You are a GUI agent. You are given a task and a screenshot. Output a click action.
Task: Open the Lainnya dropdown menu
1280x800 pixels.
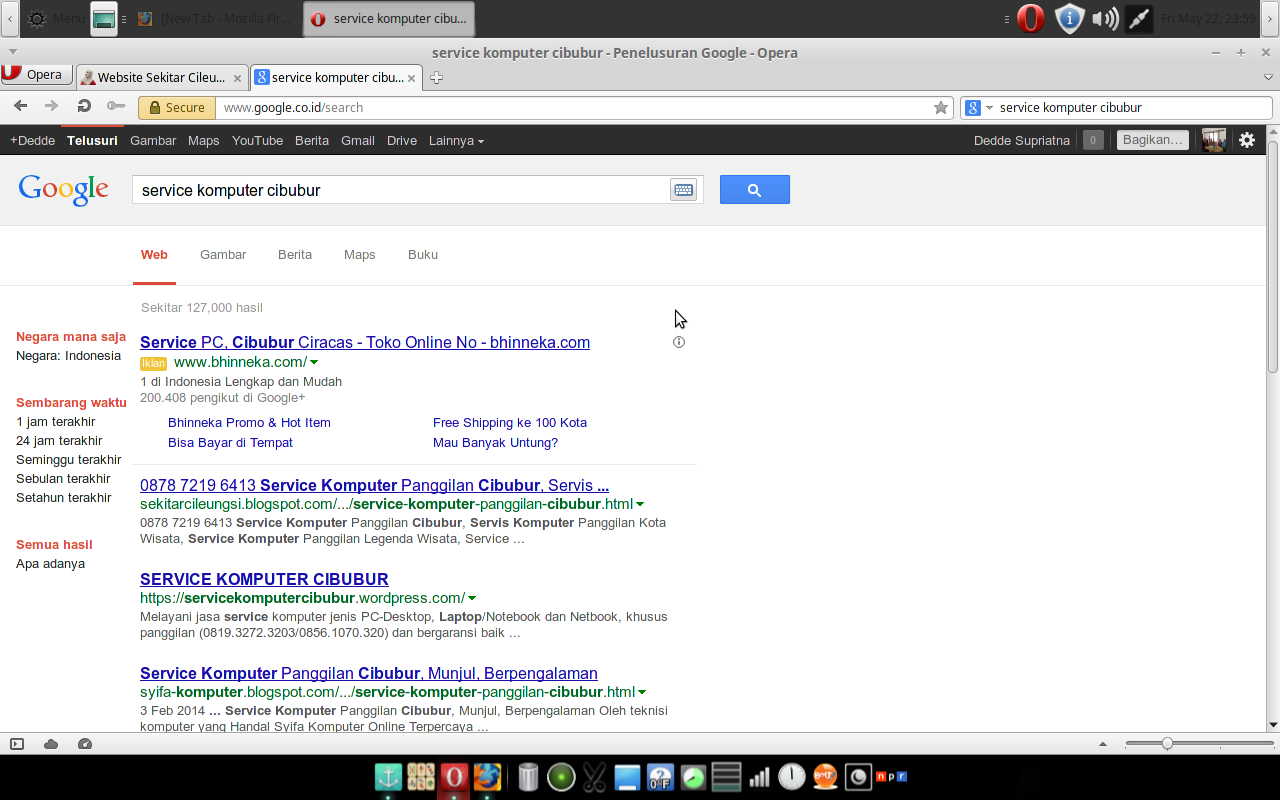pyautogui.click(x=456, y=140)
